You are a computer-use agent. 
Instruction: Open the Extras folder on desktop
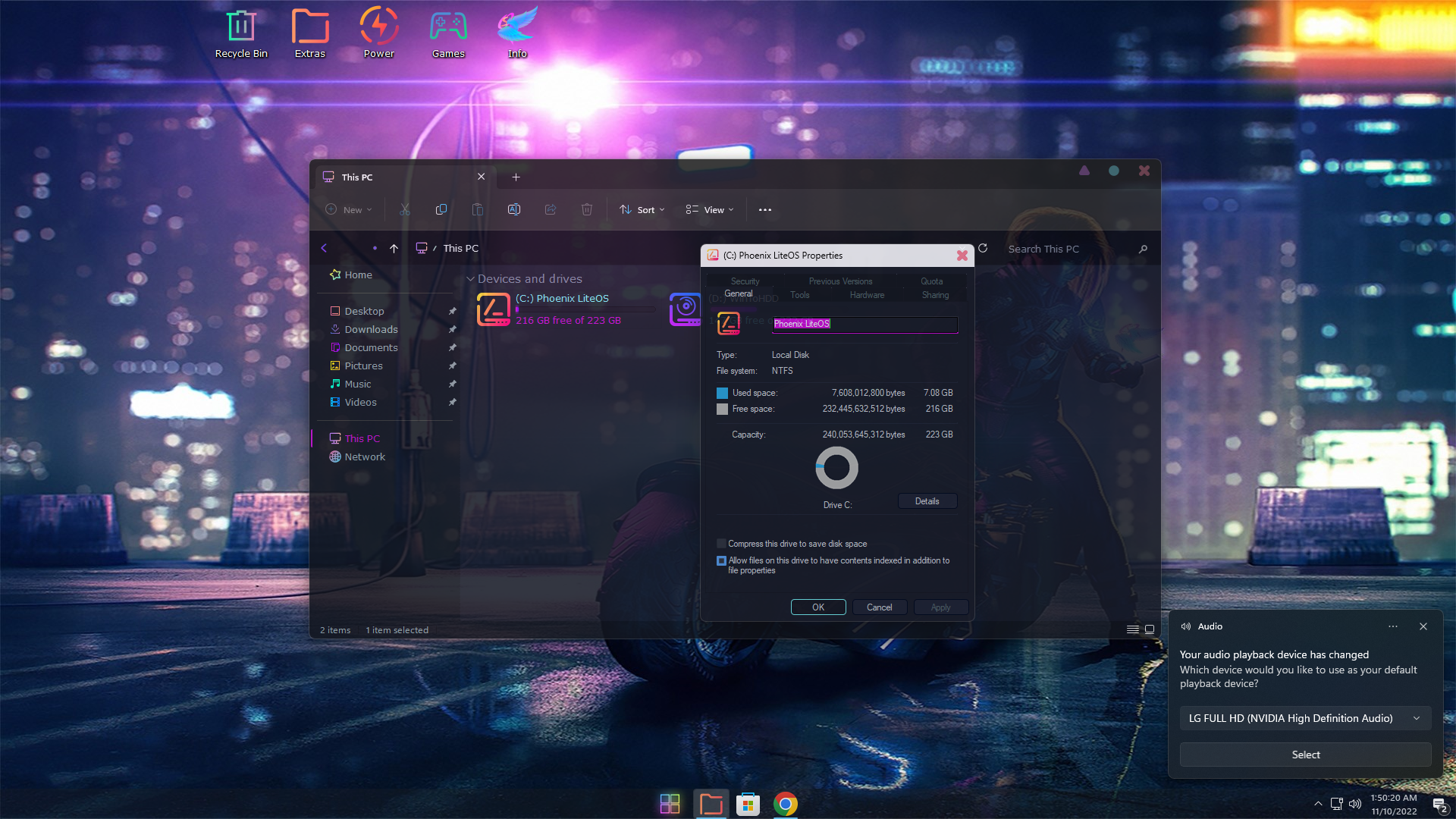310,33
